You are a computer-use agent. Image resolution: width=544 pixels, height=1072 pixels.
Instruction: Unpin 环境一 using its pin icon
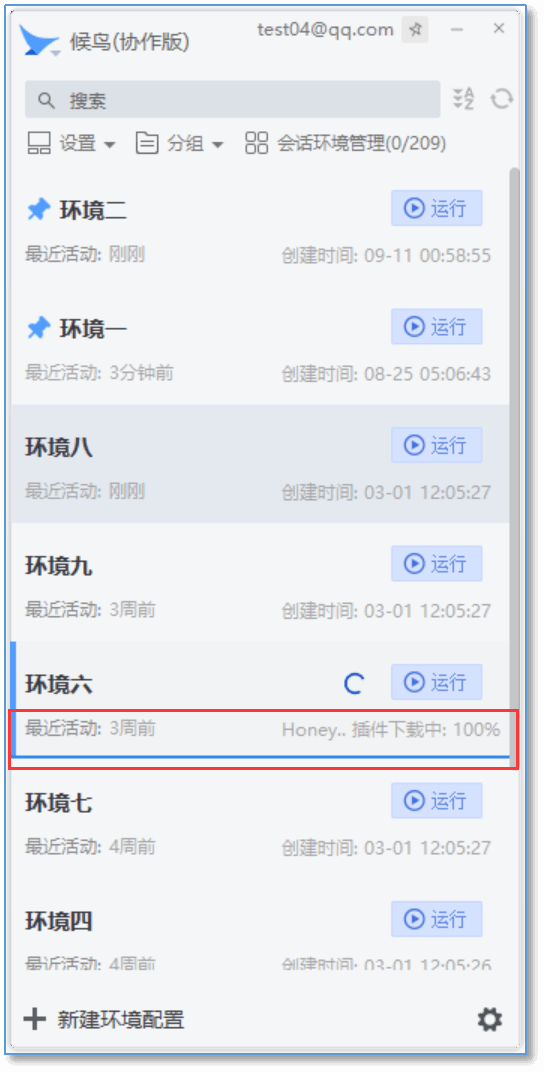tap(38, 329)
